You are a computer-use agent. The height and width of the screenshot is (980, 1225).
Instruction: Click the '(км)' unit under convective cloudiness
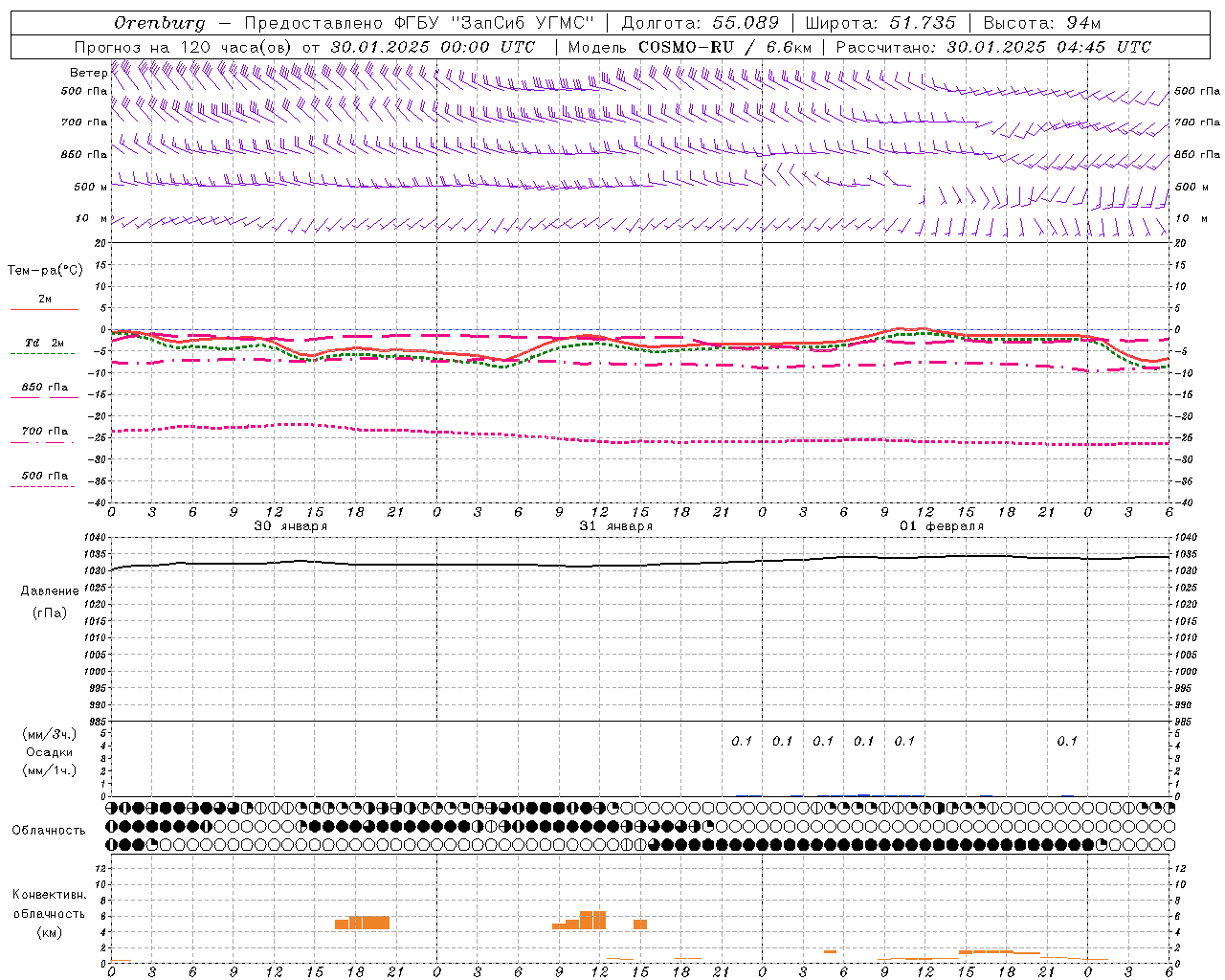pos(50,932)
